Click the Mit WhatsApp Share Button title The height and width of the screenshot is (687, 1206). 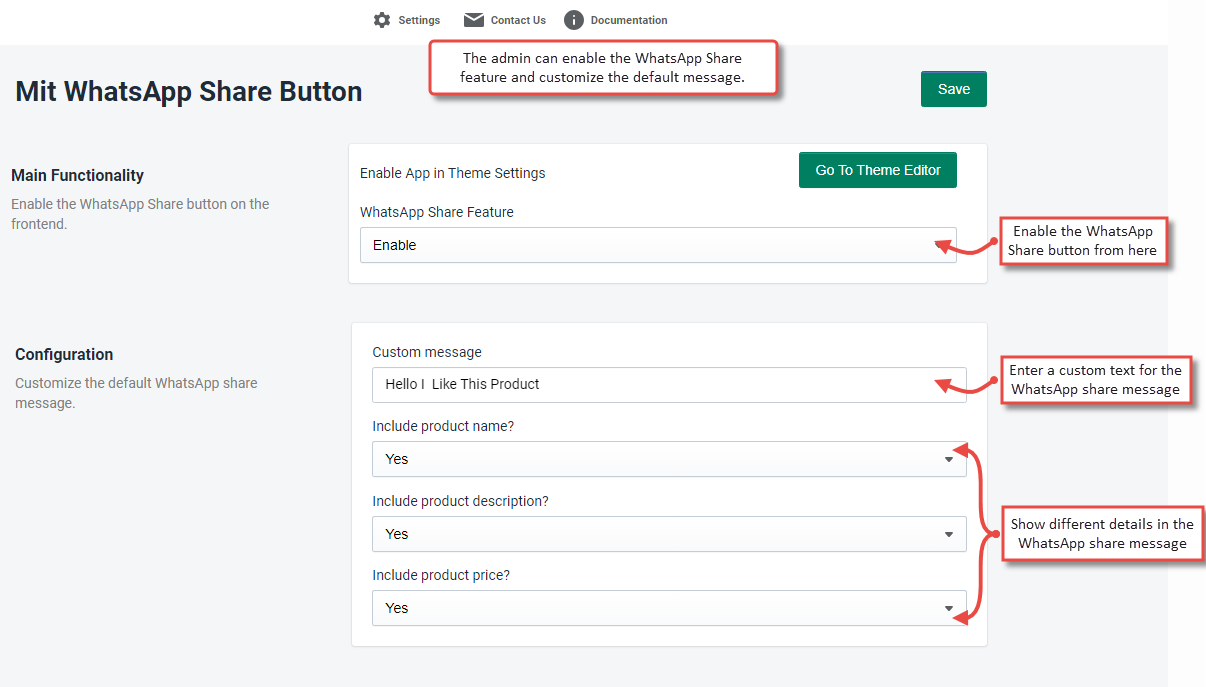pos(189,92)
